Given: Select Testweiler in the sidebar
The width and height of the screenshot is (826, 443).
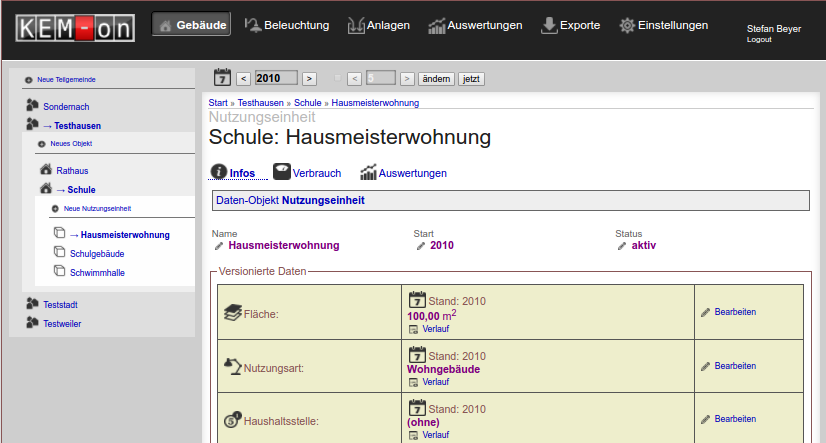Looking at the screenshot, I should 62,323.
